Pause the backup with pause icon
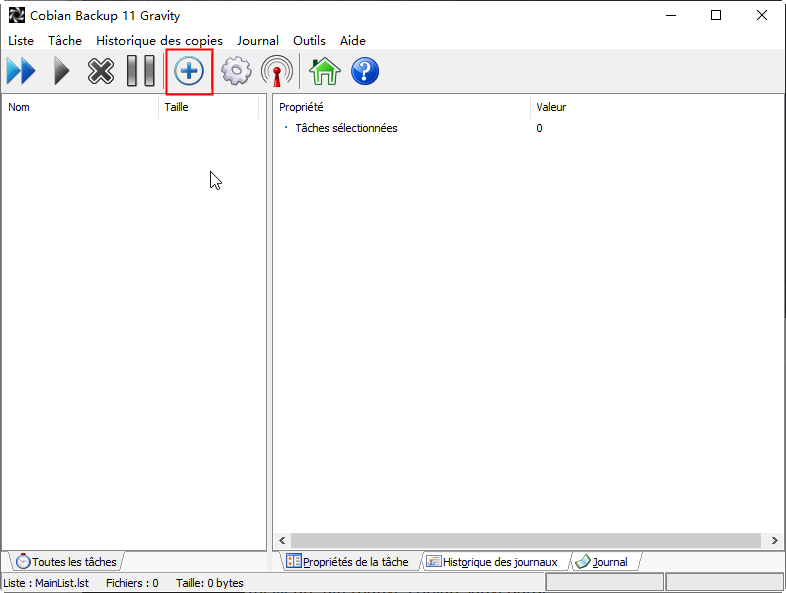This screenshot has height=593, width=786. click(x=140, y=71)
